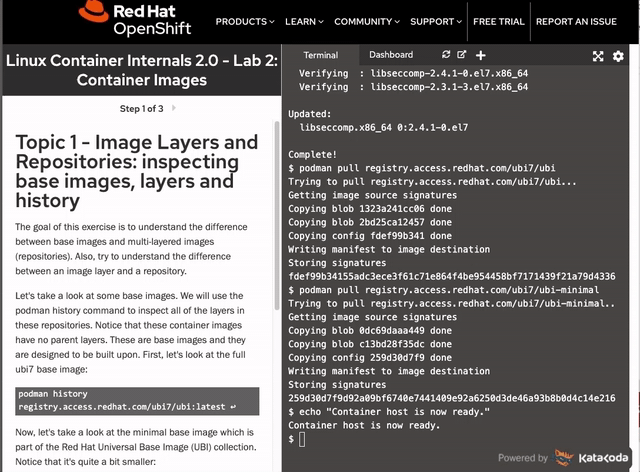Add a new terminal tab with the plus icon

(481, 55)
